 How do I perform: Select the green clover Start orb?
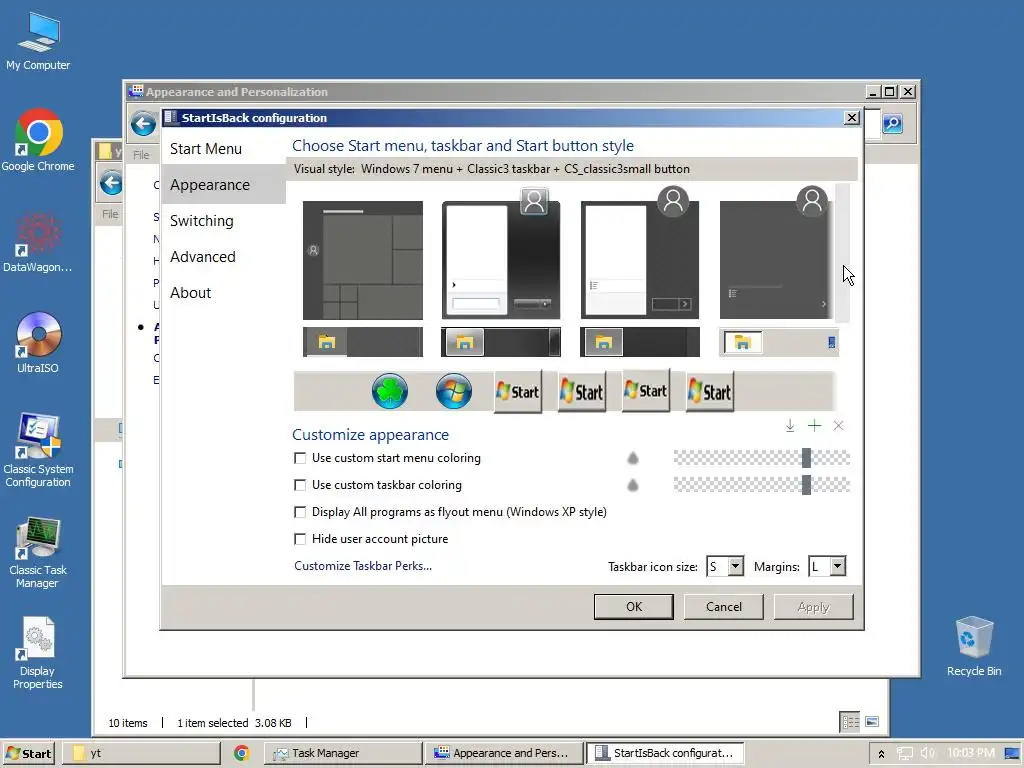pos(390,391)
